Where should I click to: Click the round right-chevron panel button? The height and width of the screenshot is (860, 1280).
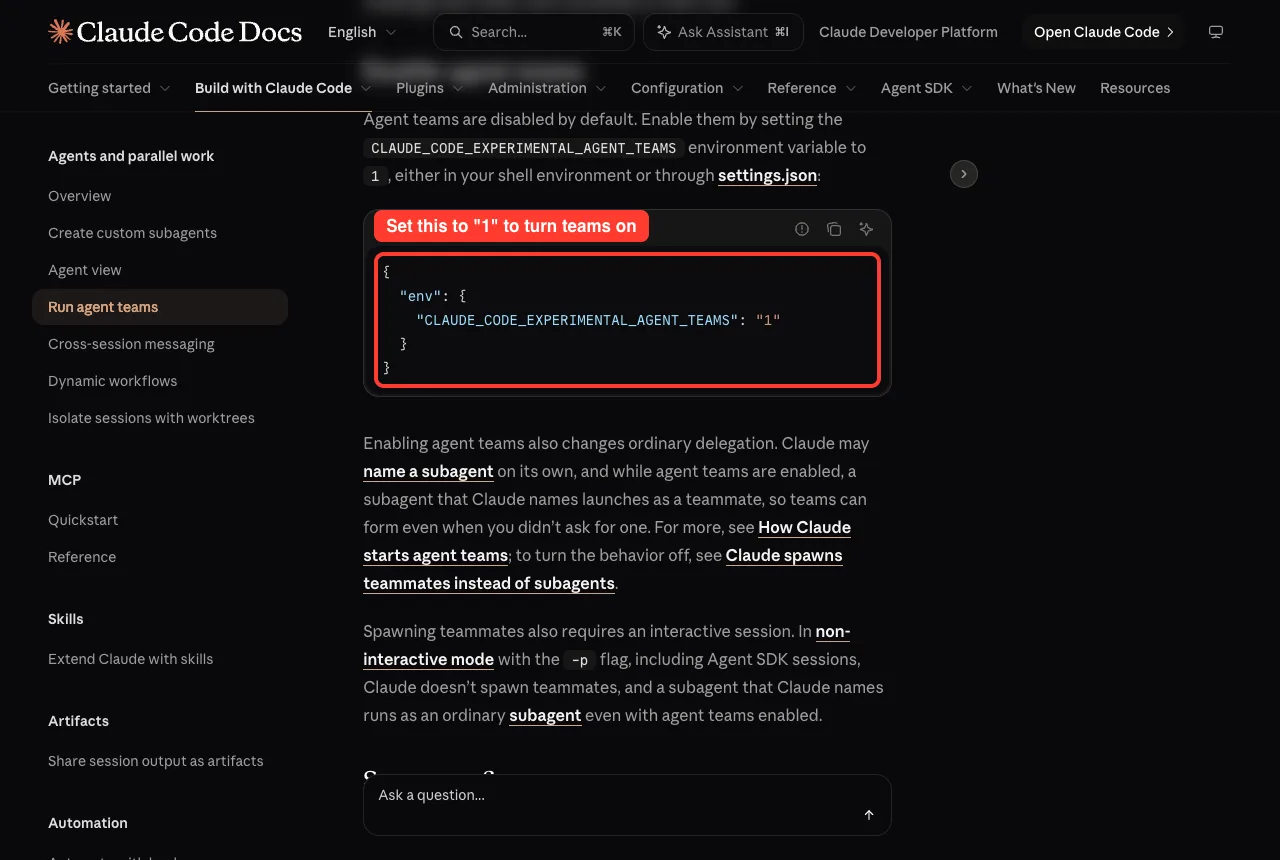(963, 174)
